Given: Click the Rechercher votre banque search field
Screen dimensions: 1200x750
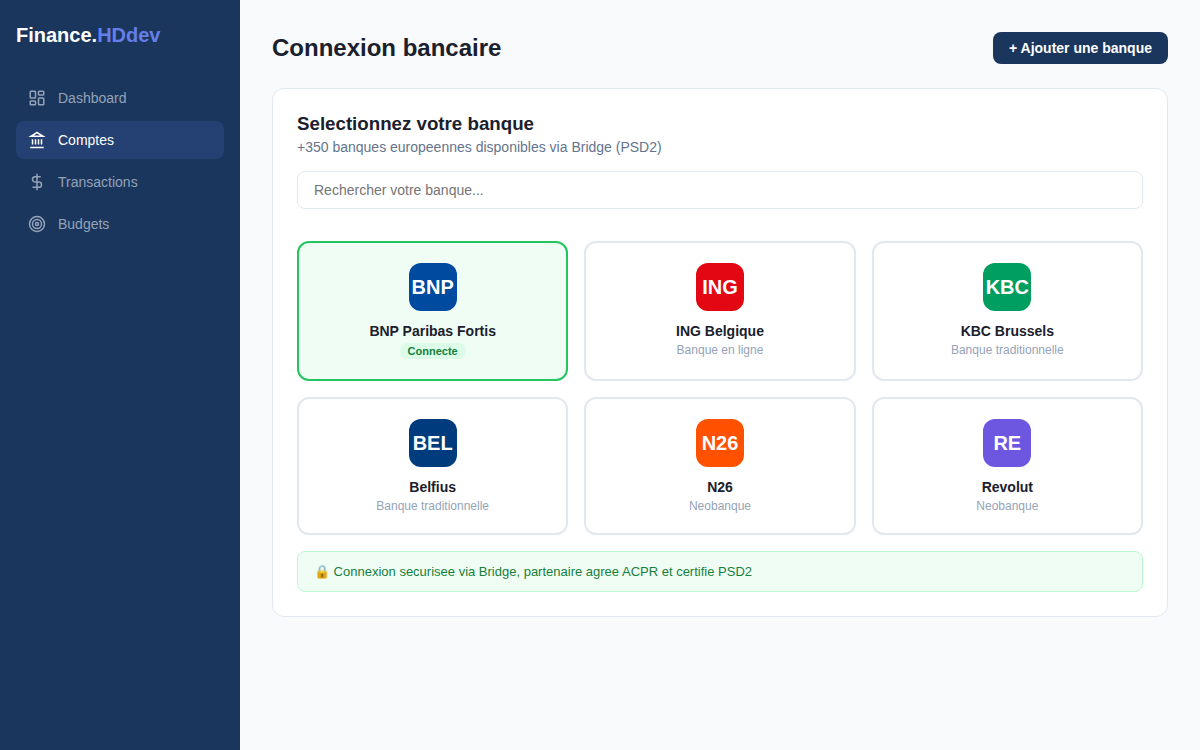Looking at the screenshot, I should 719,190.
